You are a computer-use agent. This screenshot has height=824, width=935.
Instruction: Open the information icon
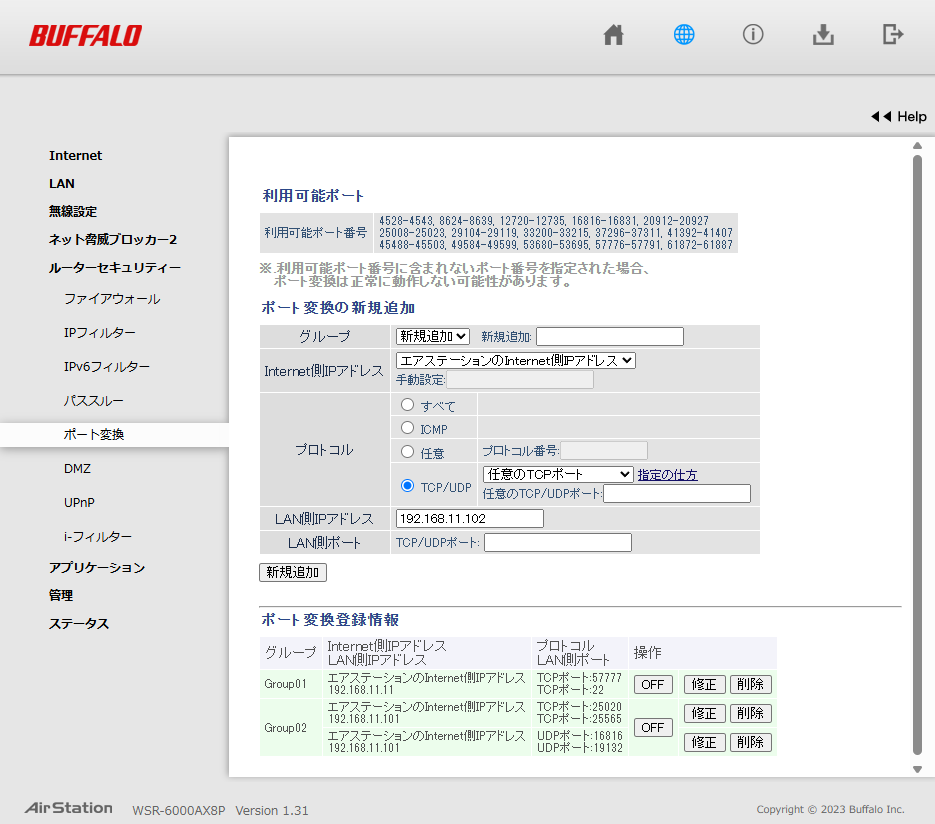pos(753,35)
